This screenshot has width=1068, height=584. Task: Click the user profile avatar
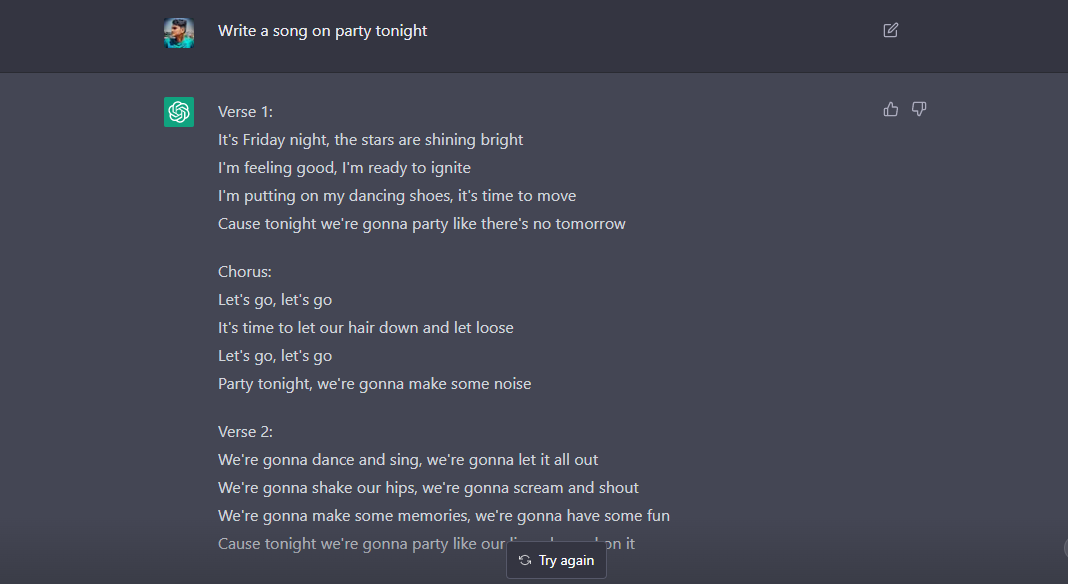click(179, 32)
